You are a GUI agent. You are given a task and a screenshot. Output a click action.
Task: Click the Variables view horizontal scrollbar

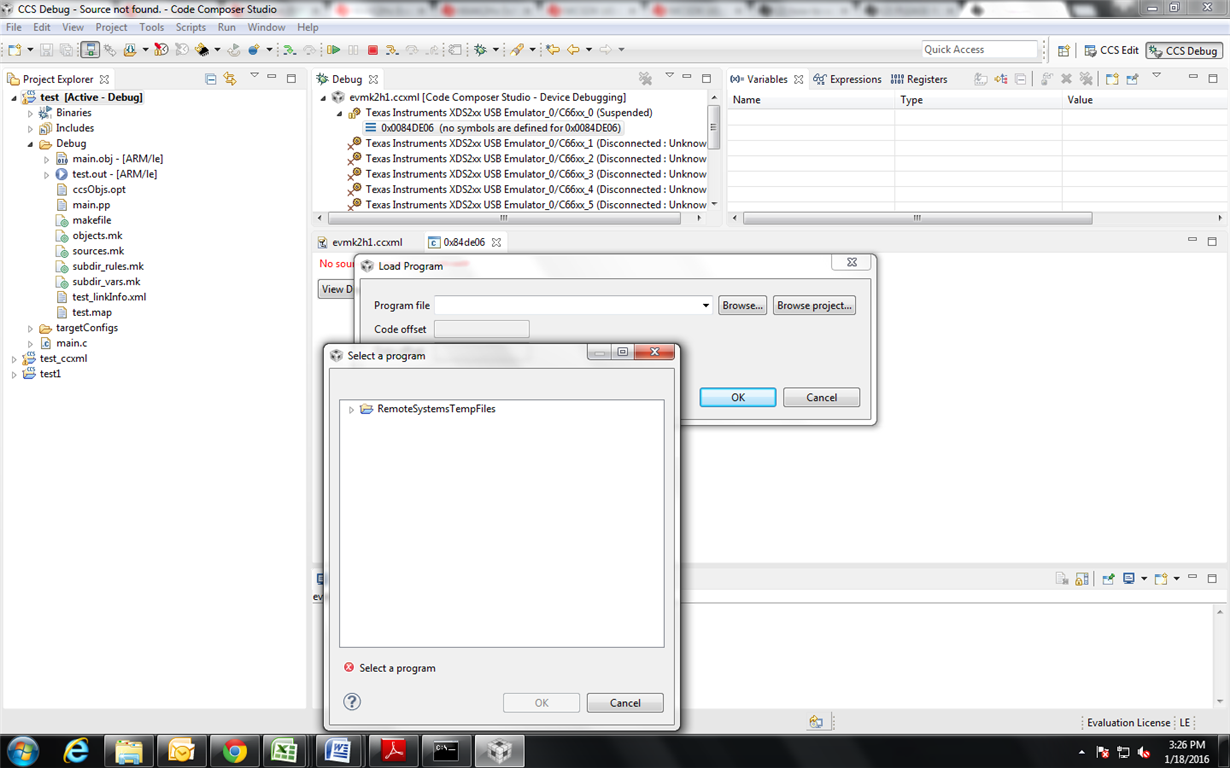[x=917, y=217]
